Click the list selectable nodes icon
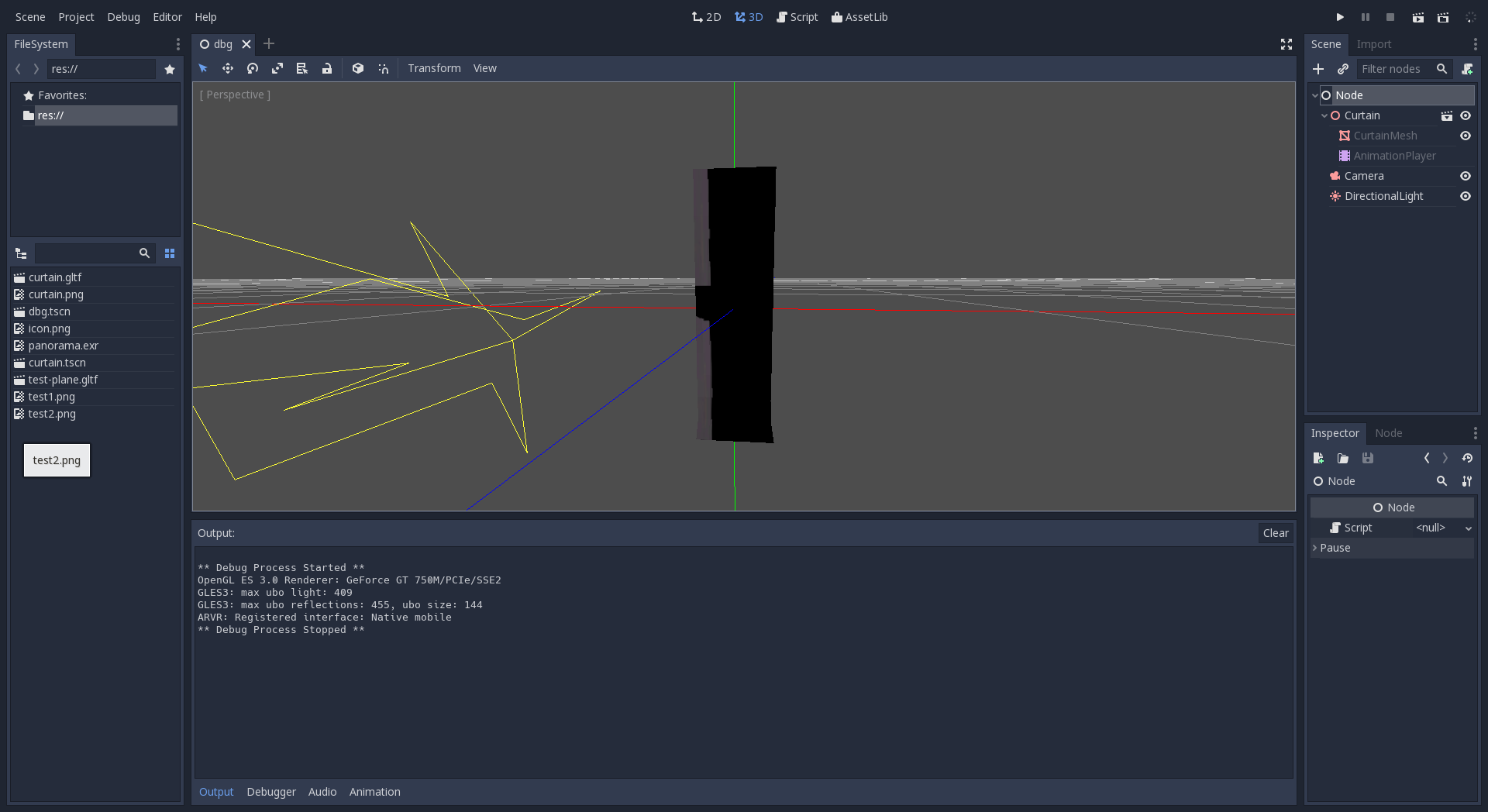Screen dimensions: 1488x812 pos(302,68)
